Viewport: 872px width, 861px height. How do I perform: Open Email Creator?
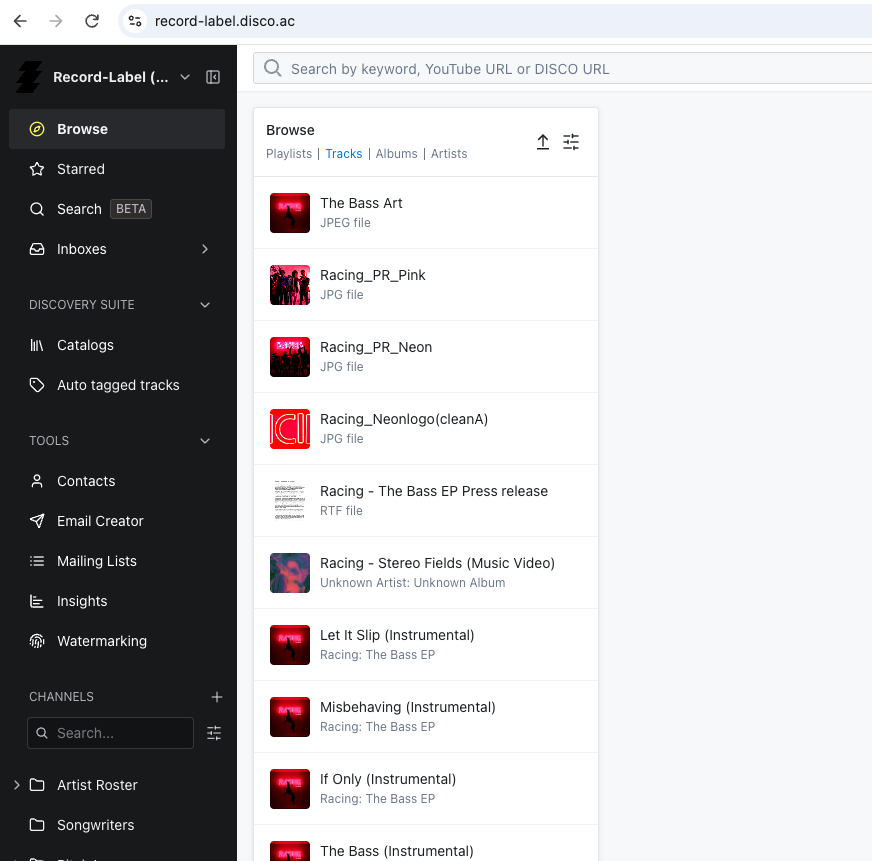click(117, 521)
